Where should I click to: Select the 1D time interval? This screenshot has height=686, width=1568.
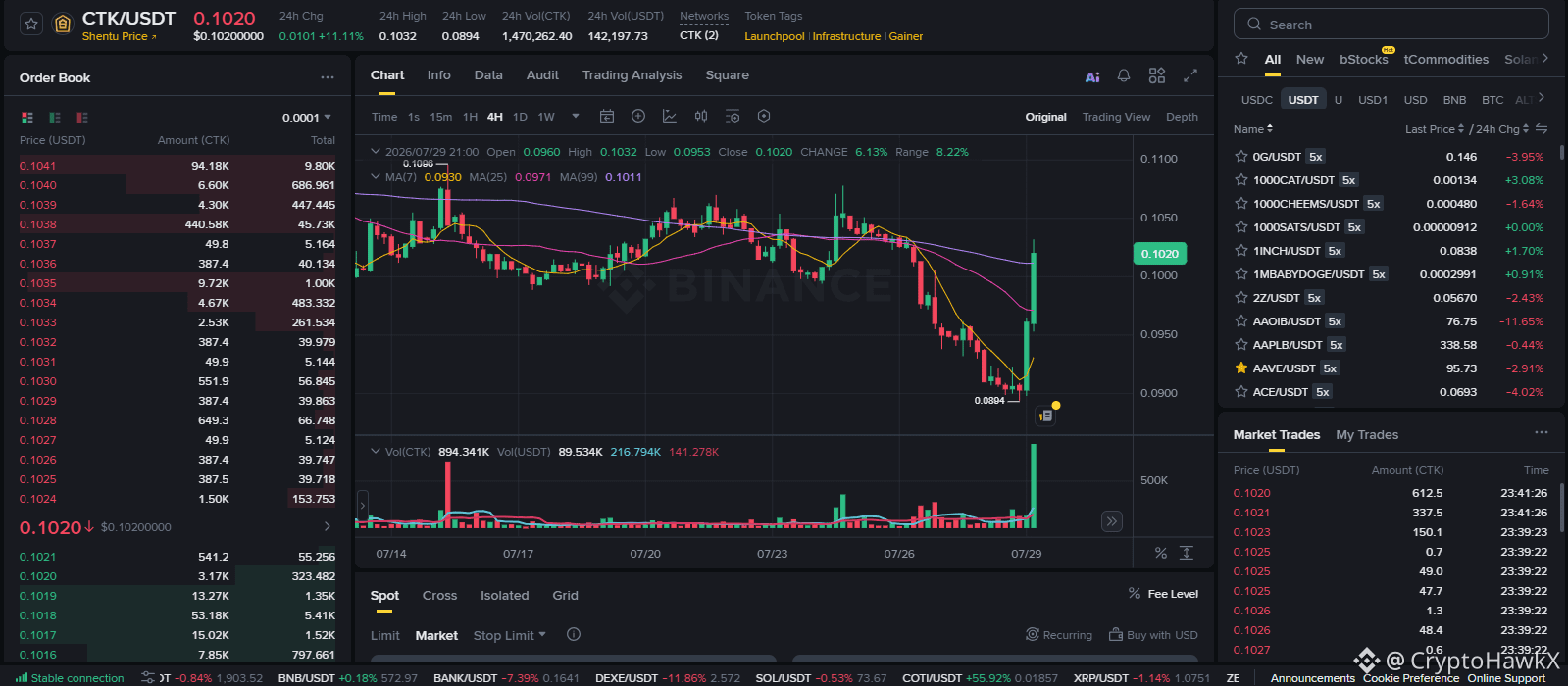click(520, 117)
